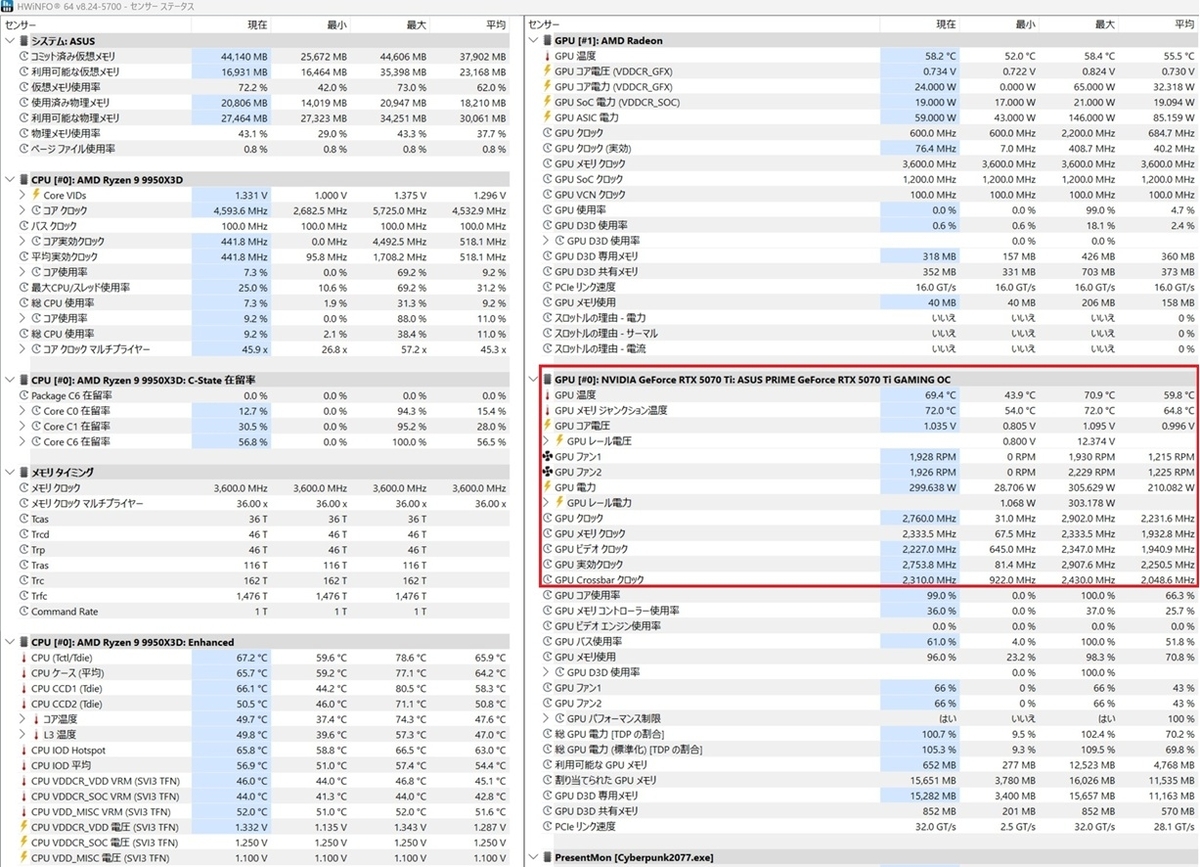The image size is (1200, 867).
Task: Click the clock icon beside ページ ファイル使用率
Action: click(23, 149)
